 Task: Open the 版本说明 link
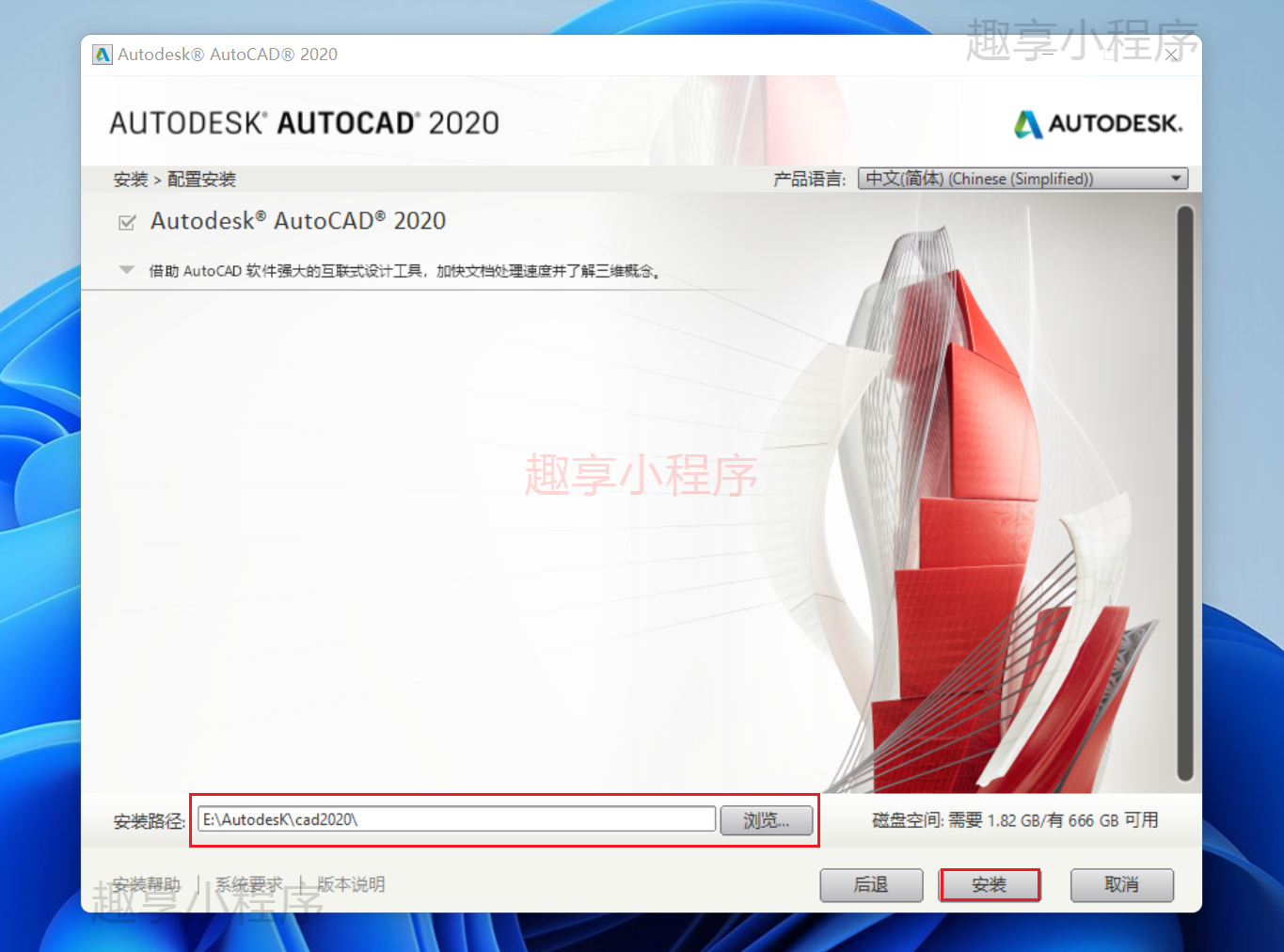[351, 884]
